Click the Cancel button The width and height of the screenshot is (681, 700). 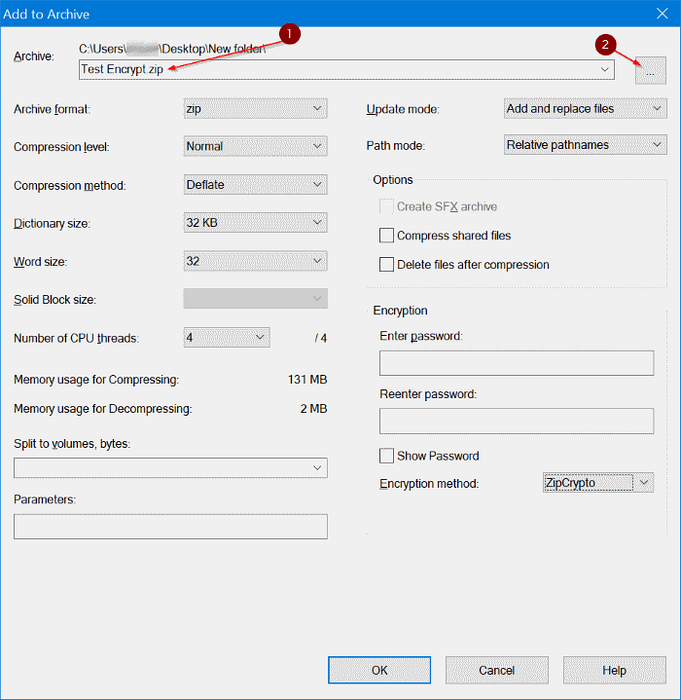[x=496, y=670]
